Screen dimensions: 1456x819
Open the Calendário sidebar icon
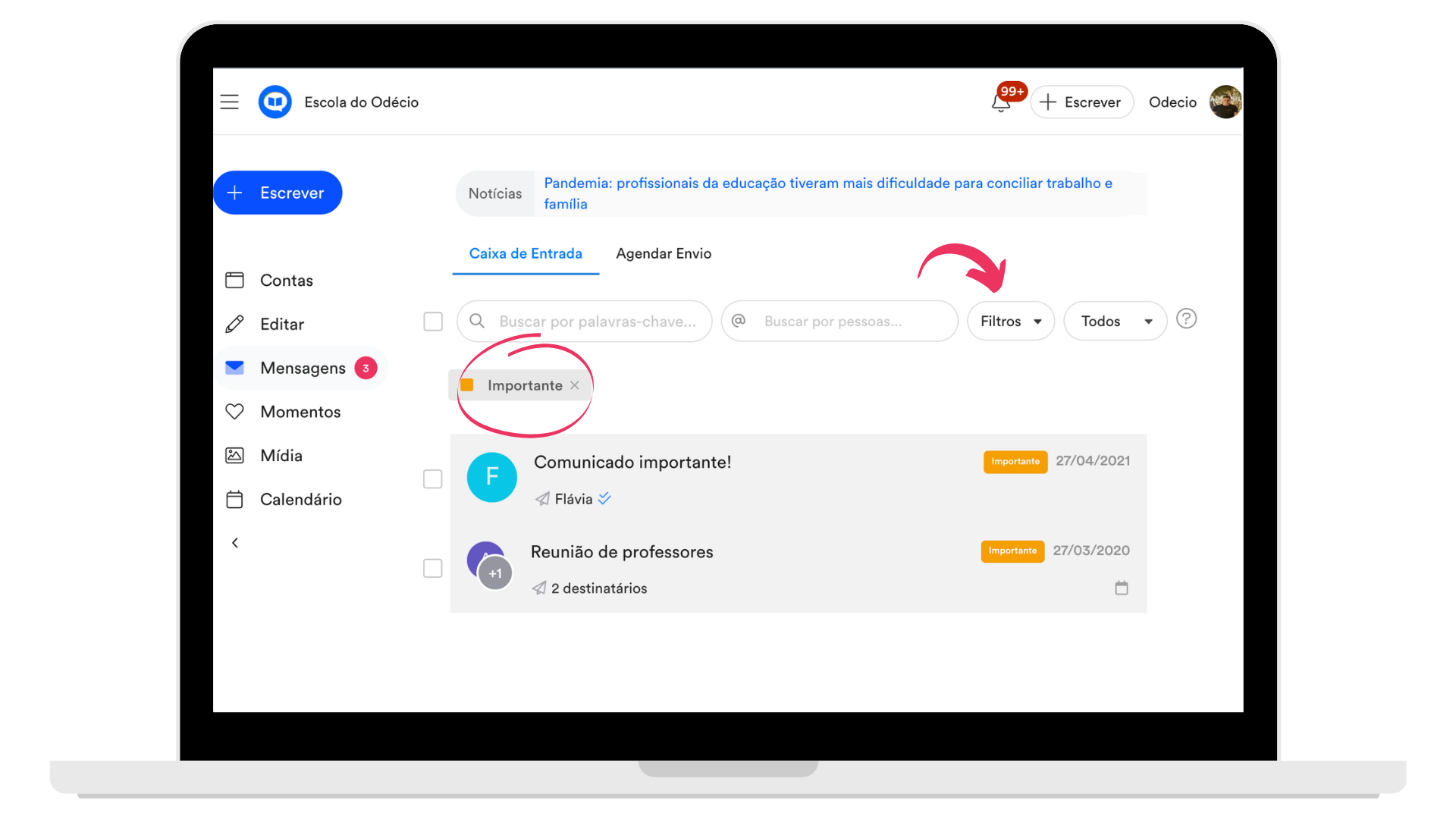pyautogui.click(x=235, y=499)
